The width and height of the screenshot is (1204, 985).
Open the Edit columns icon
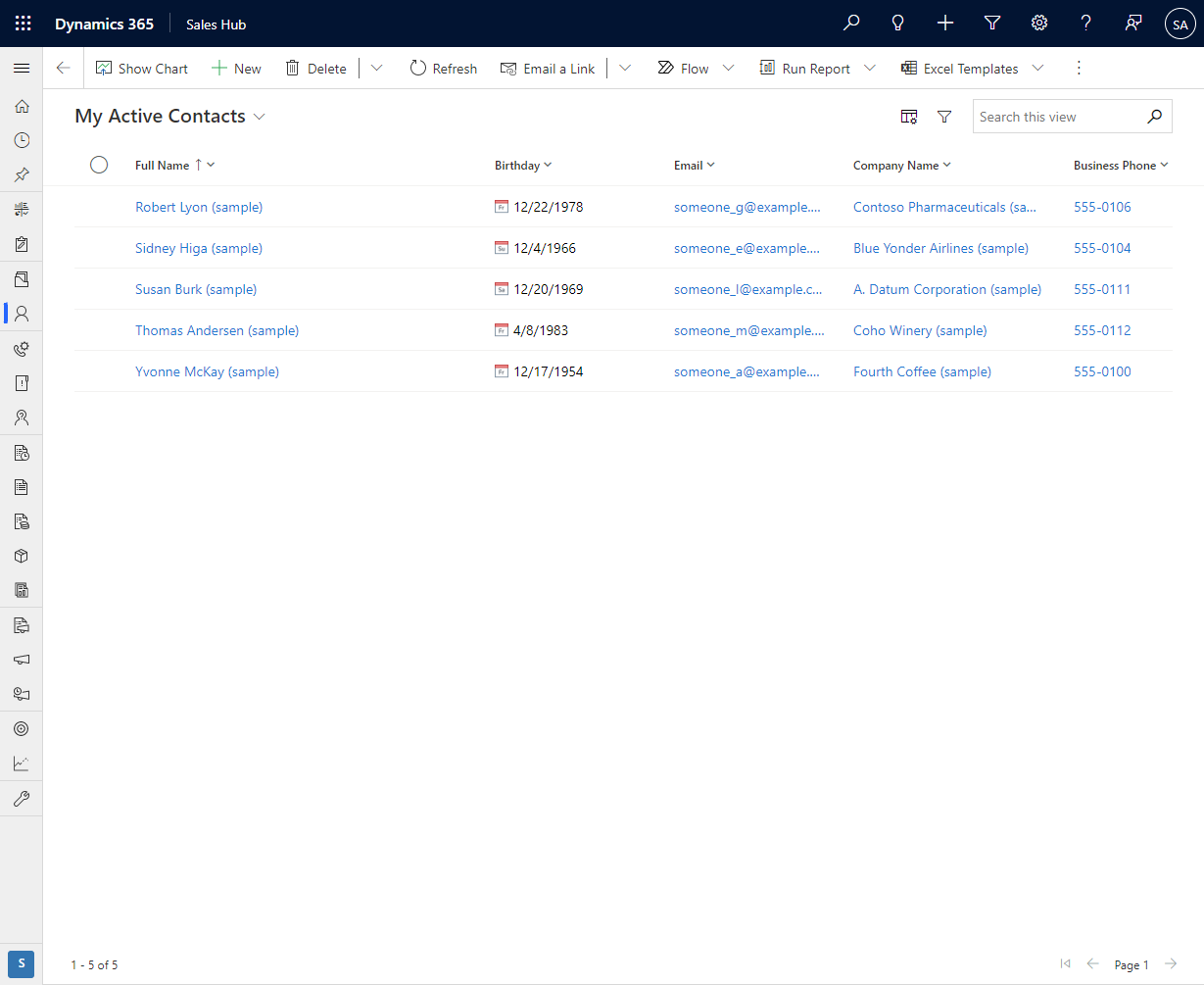909,117
